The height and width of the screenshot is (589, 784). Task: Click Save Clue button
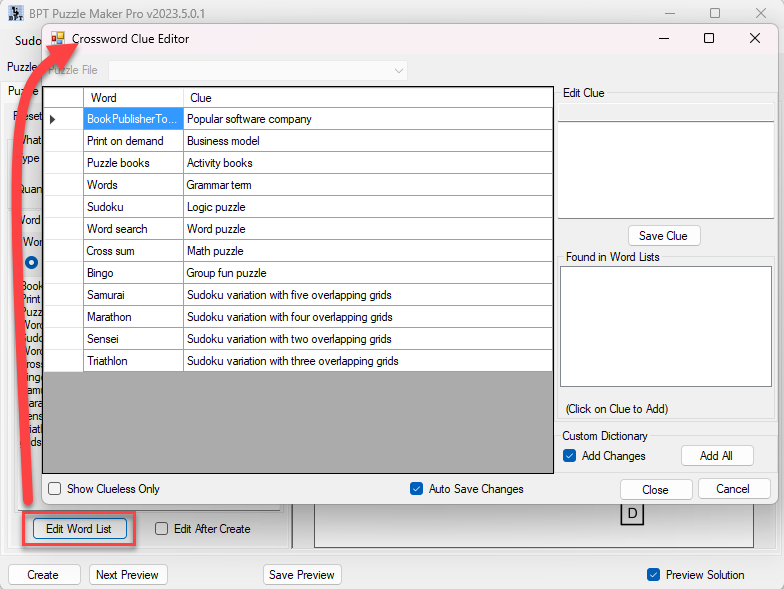tap(664, 236)
